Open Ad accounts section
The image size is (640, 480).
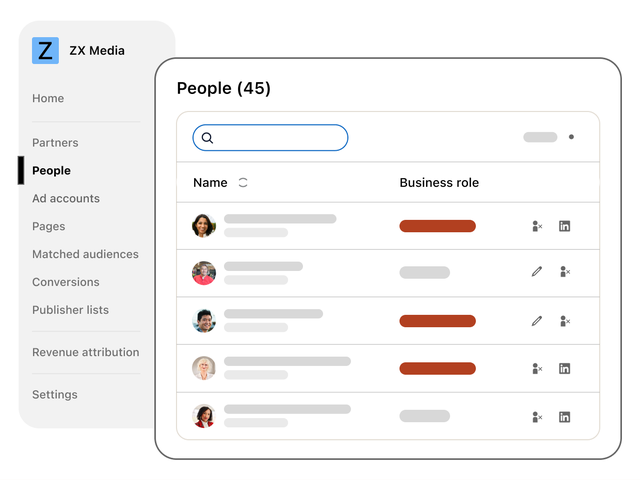click(x=66, y=198)
